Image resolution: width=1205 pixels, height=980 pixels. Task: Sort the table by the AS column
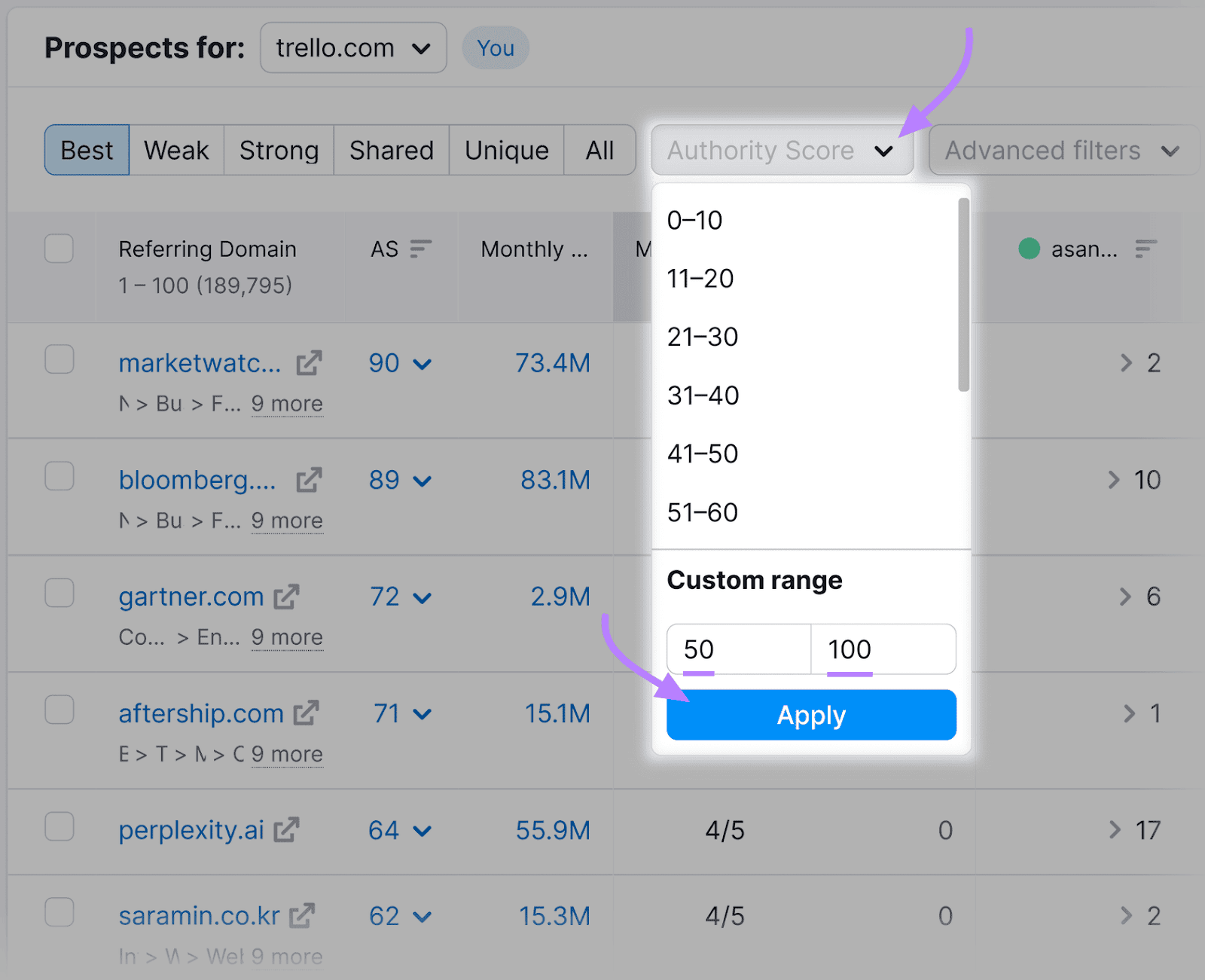tap(419, 249)
